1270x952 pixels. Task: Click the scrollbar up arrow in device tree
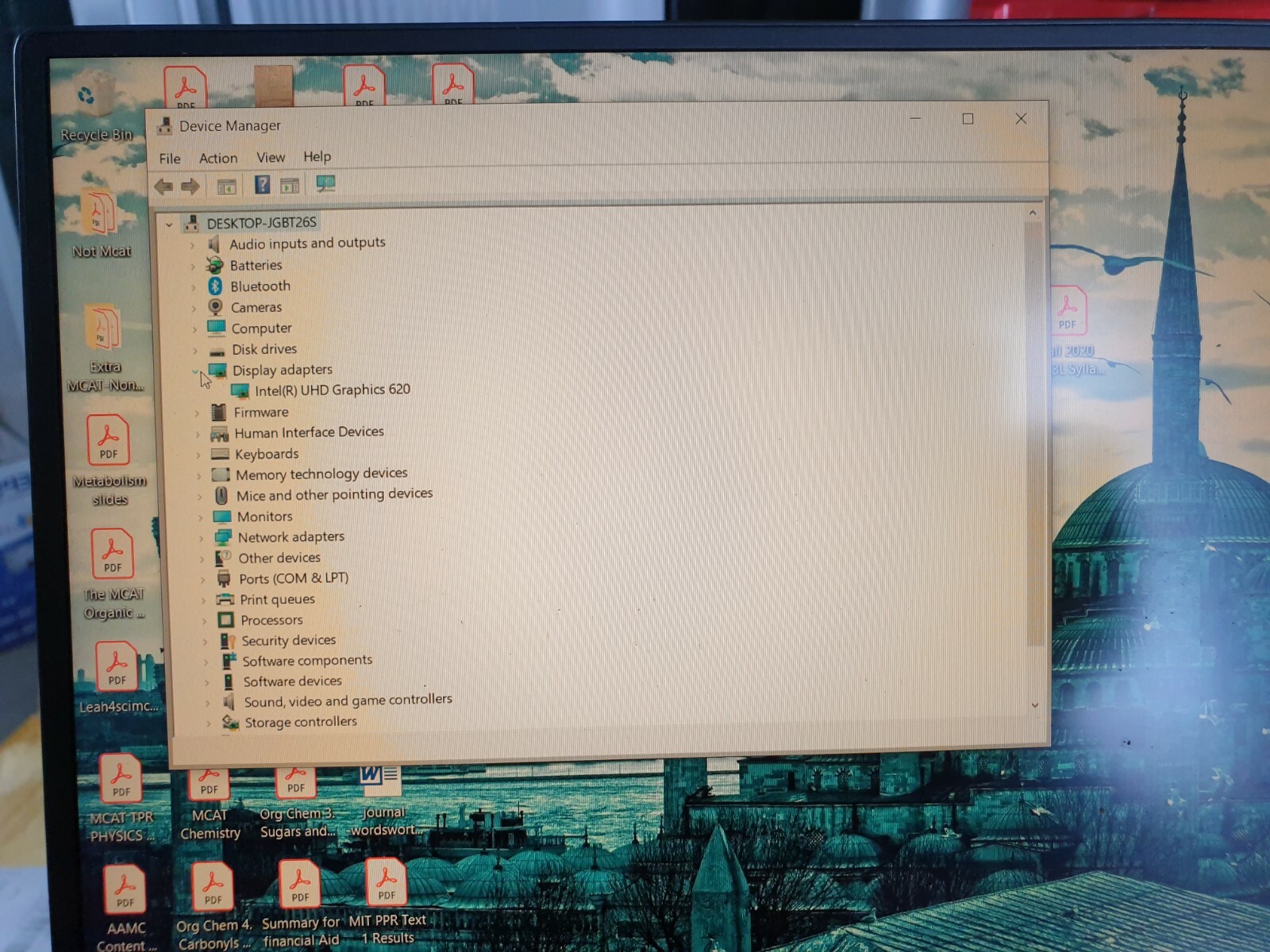pyautogui.click(x=1033, y=213)
